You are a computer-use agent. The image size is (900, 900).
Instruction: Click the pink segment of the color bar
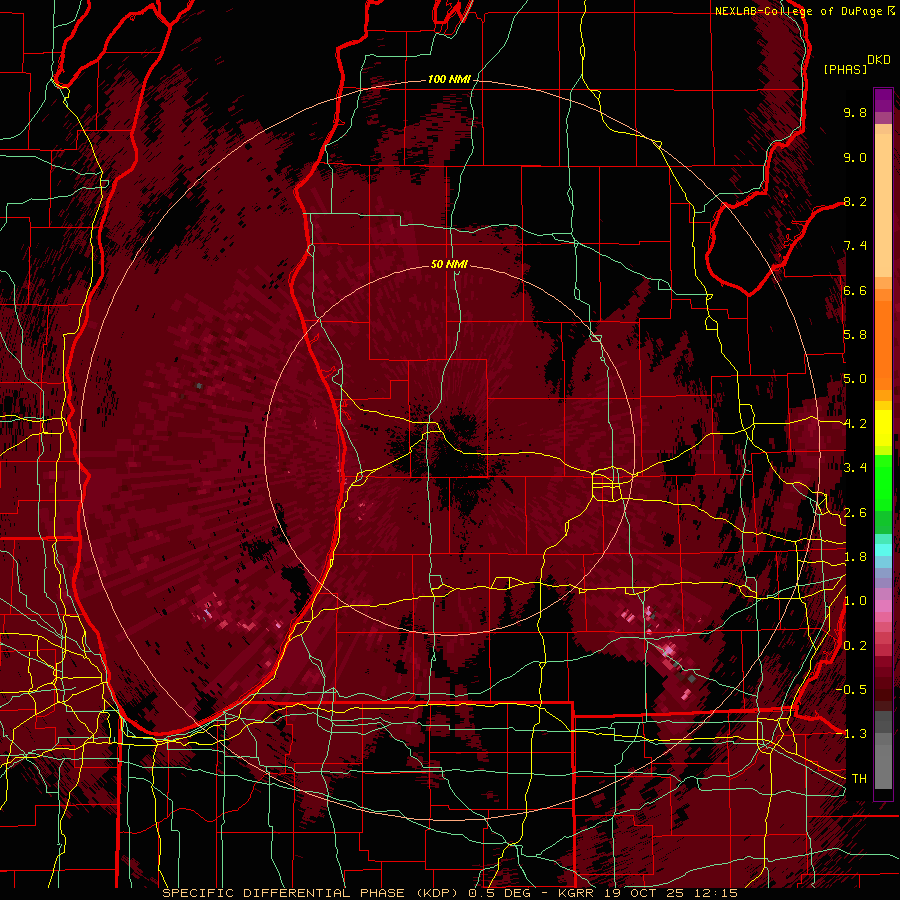tap(883, 606)
